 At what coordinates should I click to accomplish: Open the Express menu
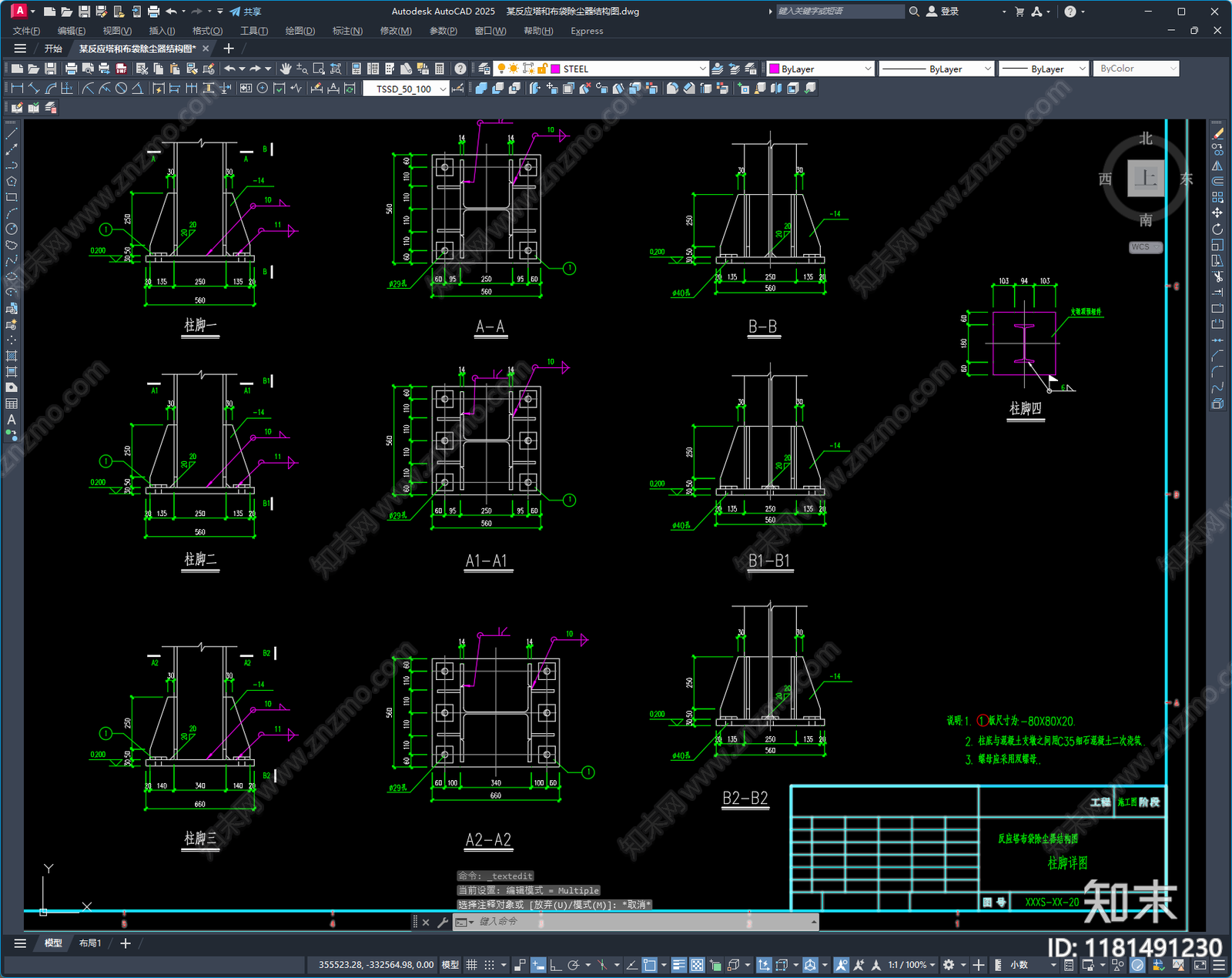coord(587,31)
